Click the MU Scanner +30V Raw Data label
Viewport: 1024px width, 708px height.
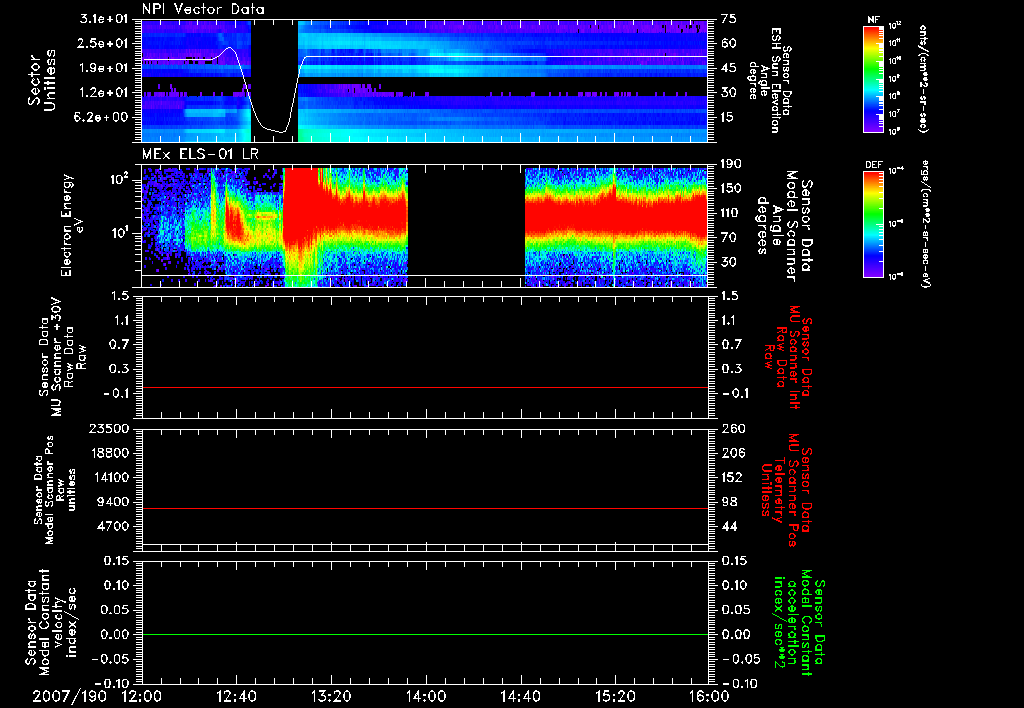point(61,357)
